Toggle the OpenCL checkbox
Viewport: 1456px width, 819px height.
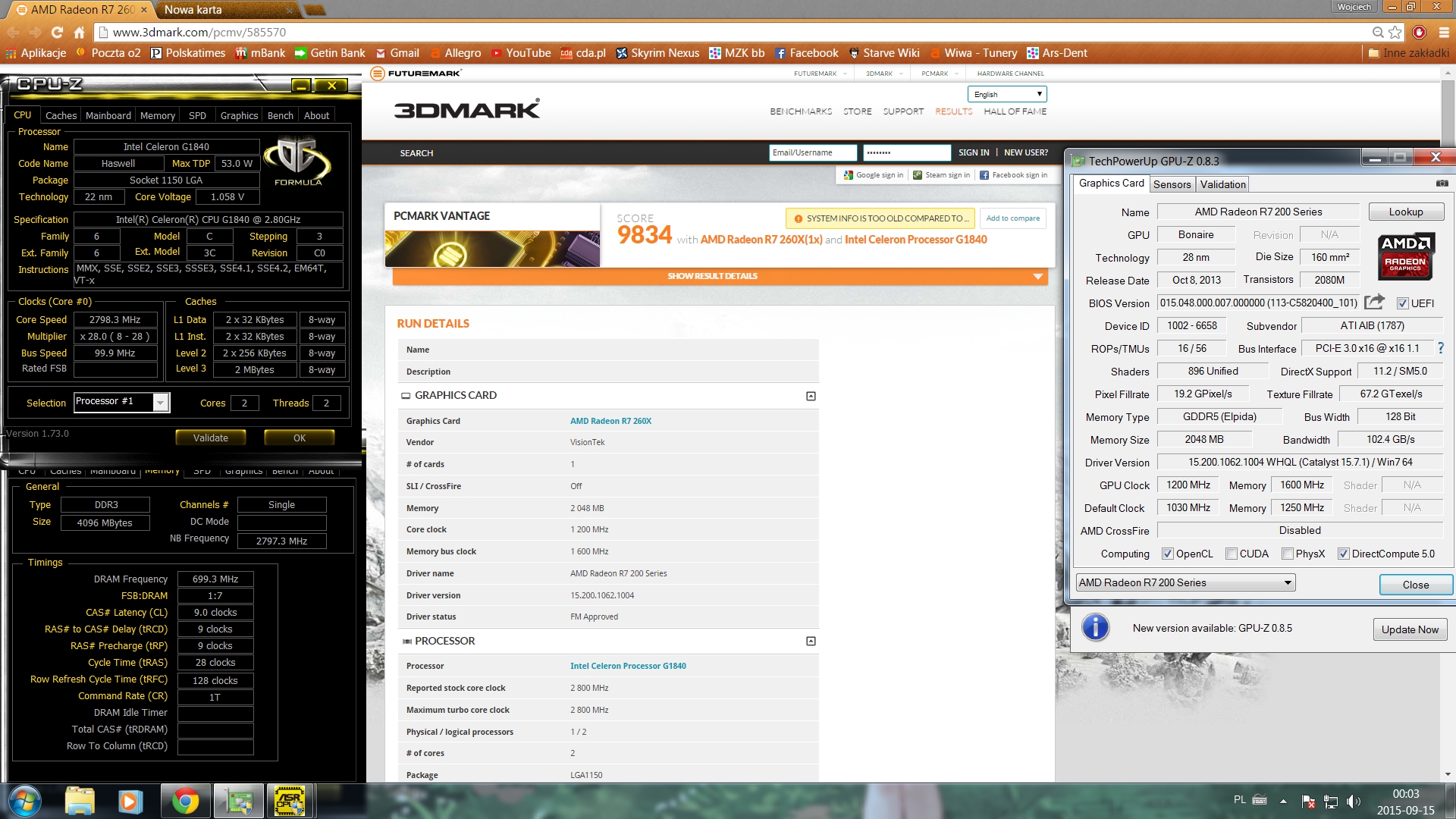coord(1168,554)
